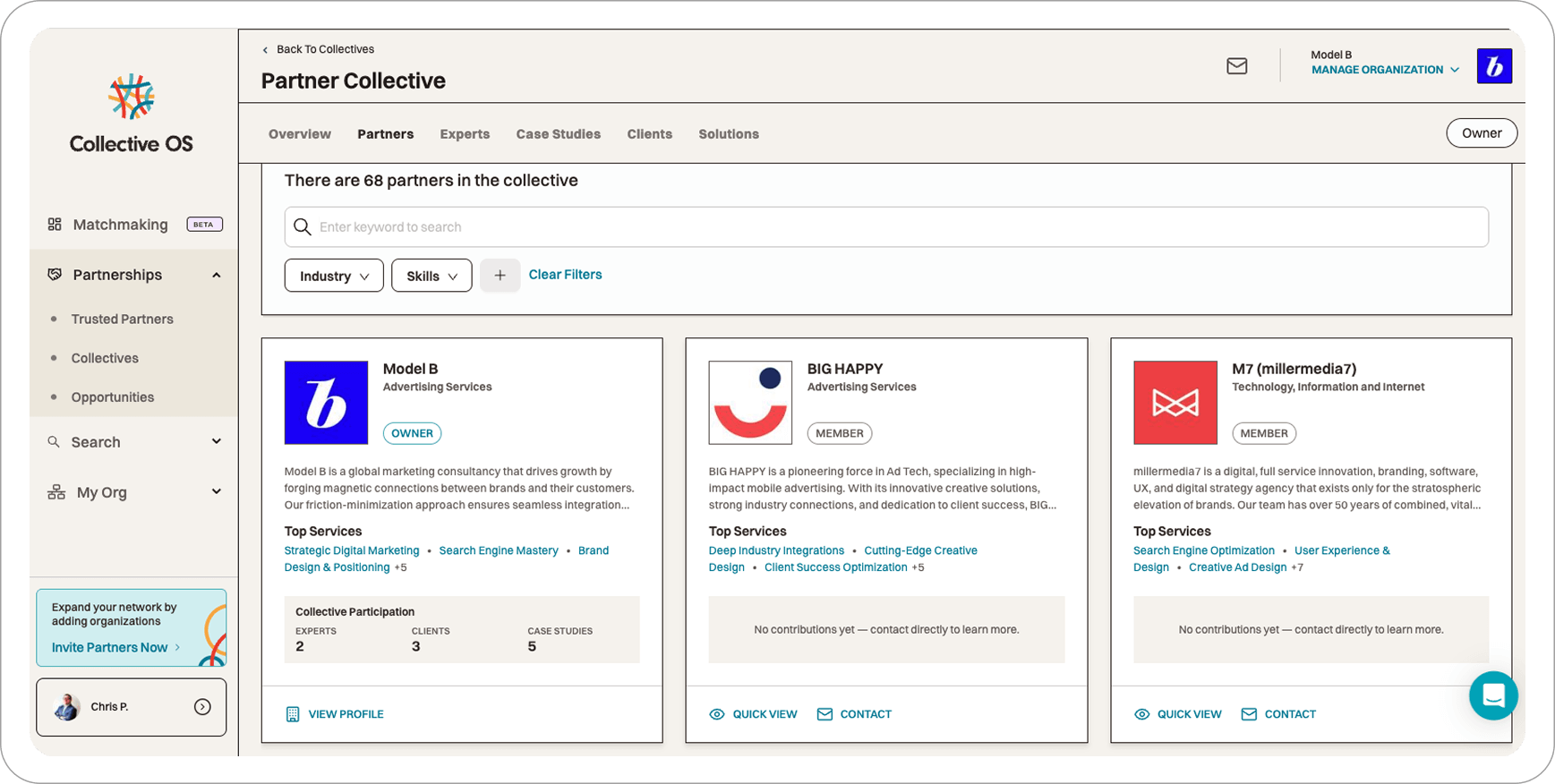Switch to the Case Studies tab
Image resolution: width=1555 pixels, height=784 pixels.
point(558,134)
